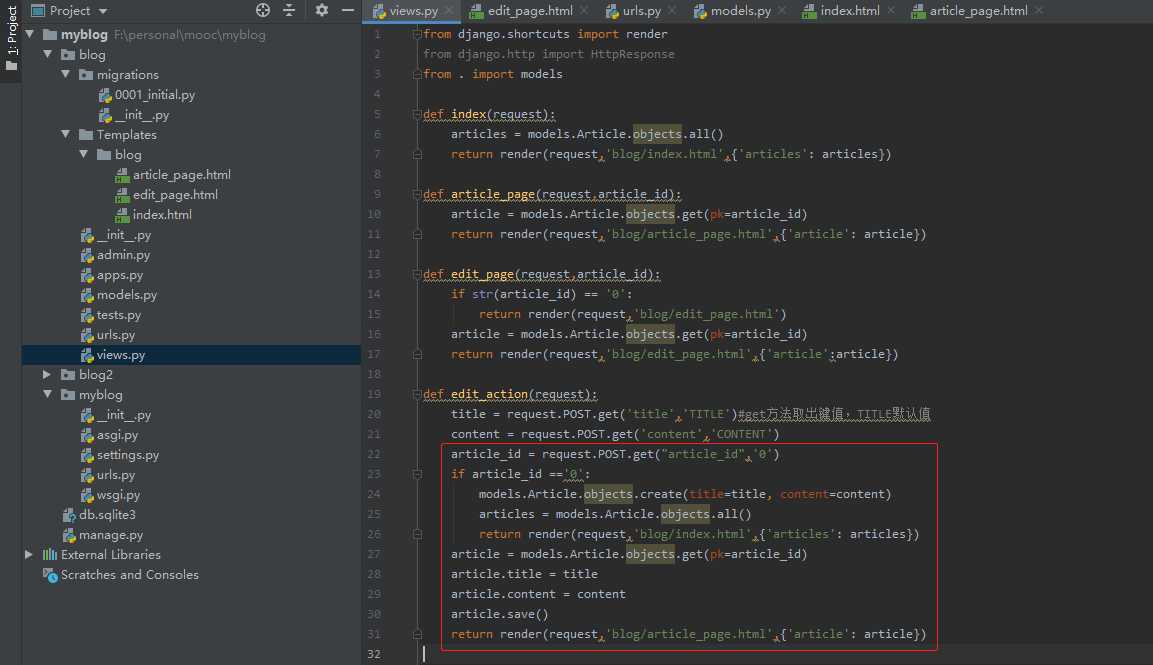
Task: Collapse the inner myblog package folder
Action: tap(47, 394)
